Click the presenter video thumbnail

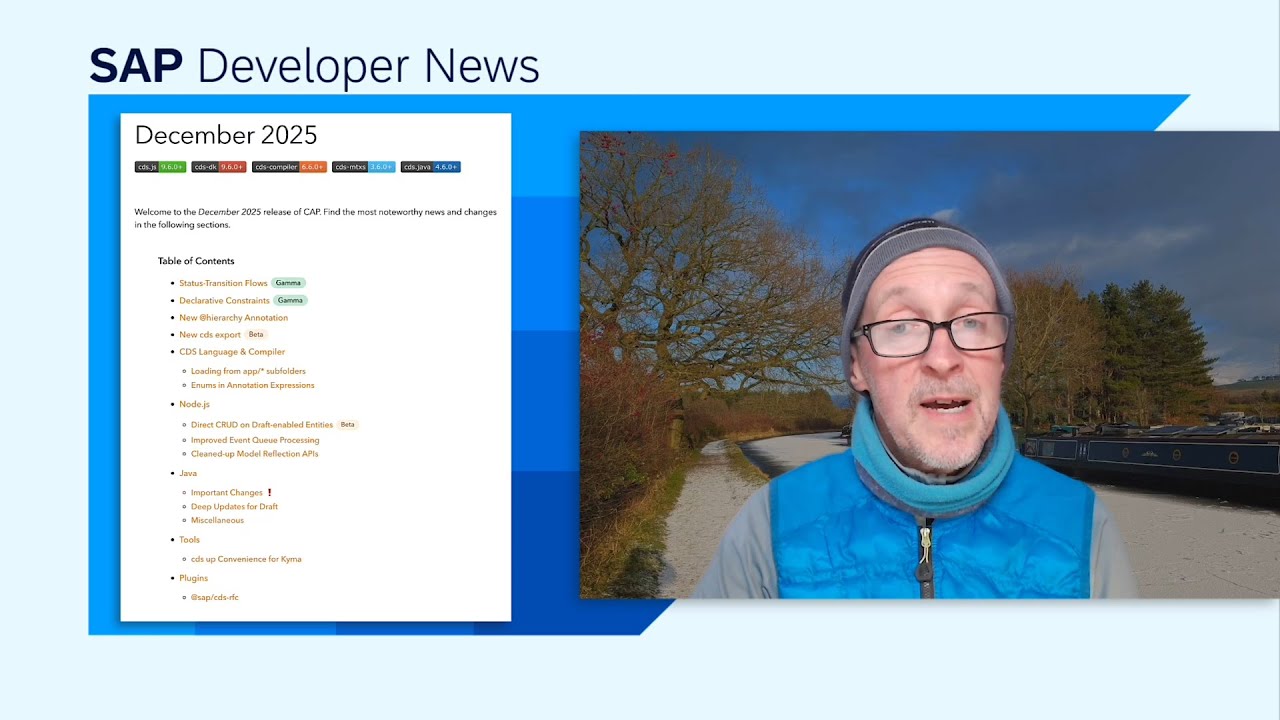930,365
